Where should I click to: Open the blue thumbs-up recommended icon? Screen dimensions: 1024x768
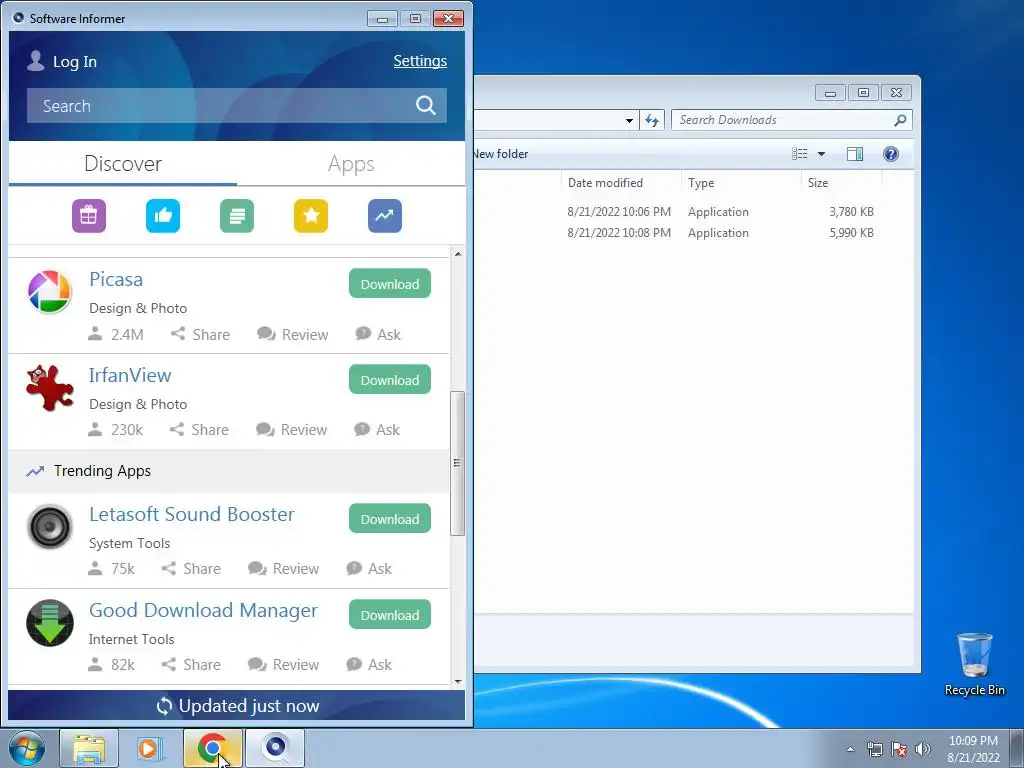click(163, 216)
